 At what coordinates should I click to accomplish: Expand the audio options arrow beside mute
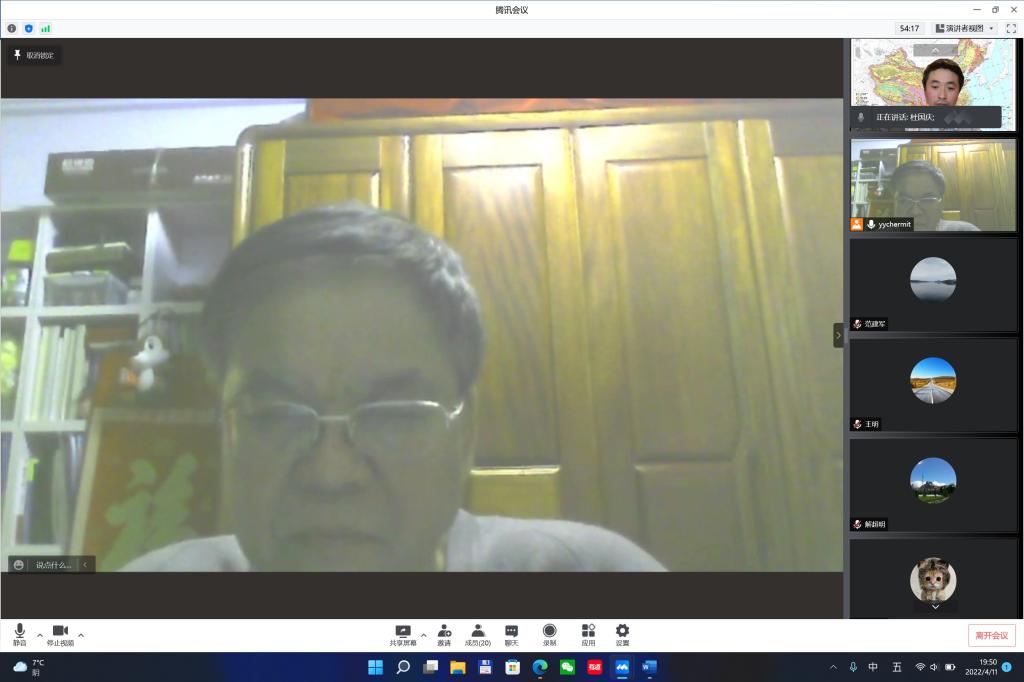(x=40, y=635)
